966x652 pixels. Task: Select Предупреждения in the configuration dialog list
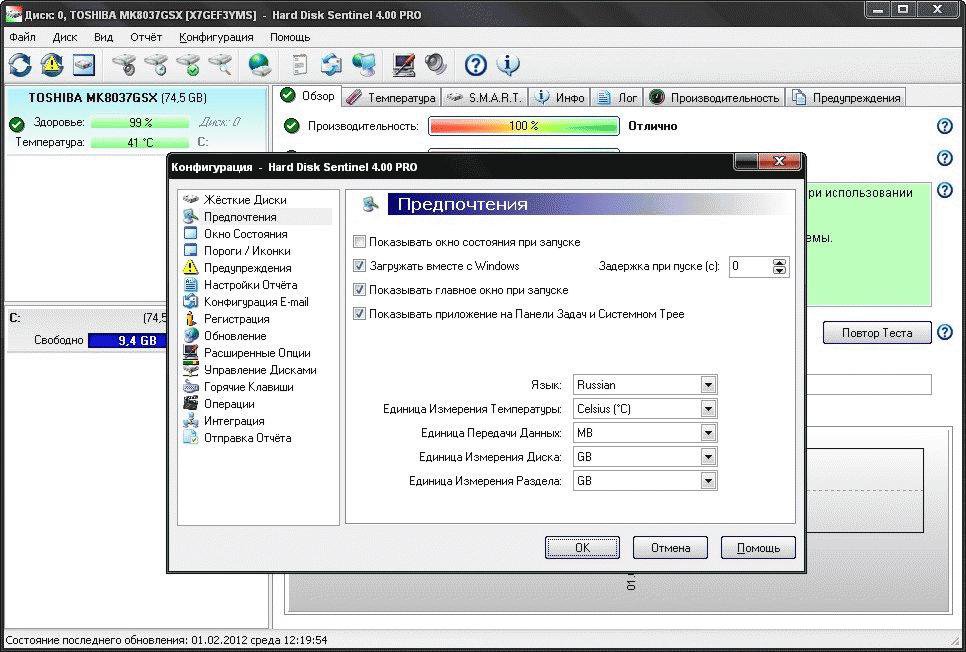click(248, 268)
